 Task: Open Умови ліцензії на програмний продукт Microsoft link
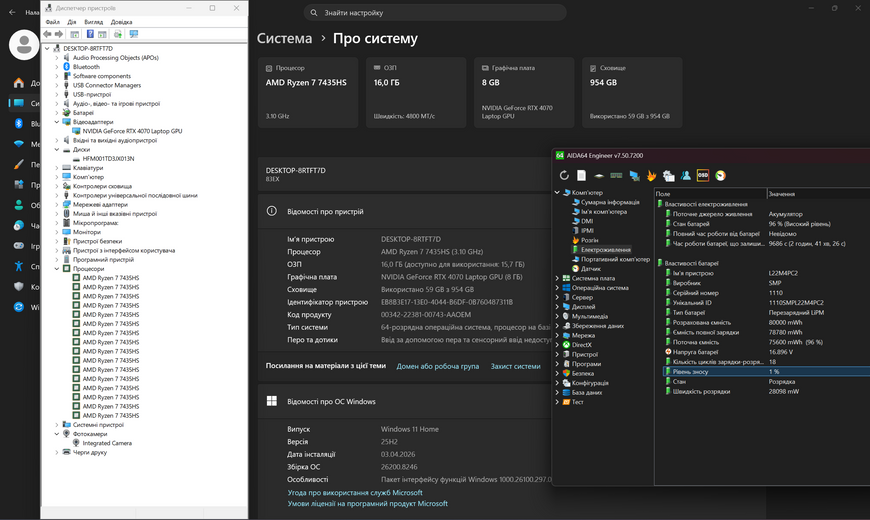coord(367,503)
